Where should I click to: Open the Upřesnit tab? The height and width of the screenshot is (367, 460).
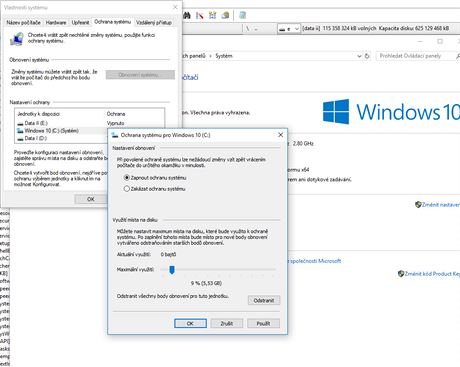point(80,23)
